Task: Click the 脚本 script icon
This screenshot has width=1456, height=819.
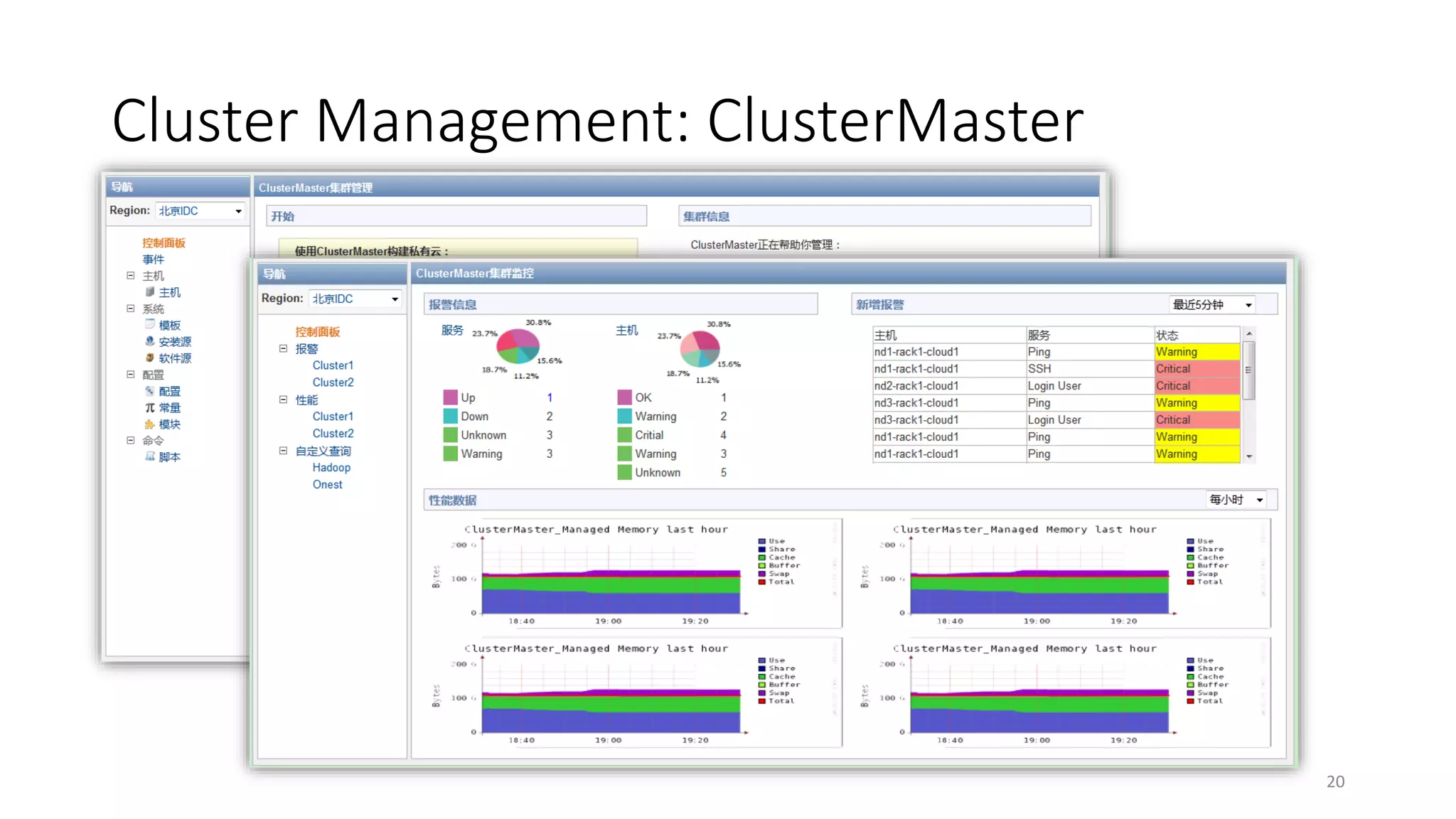Action: pyautogui.click(x=150, y=456)
